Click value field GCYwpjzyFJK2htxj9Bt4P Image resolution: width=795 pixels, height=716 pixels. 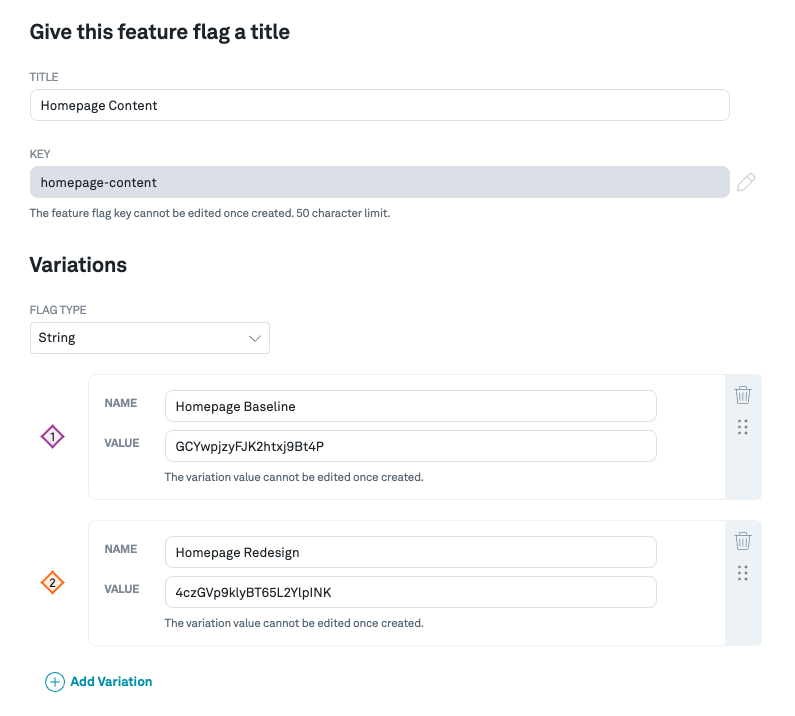point(411,446)
